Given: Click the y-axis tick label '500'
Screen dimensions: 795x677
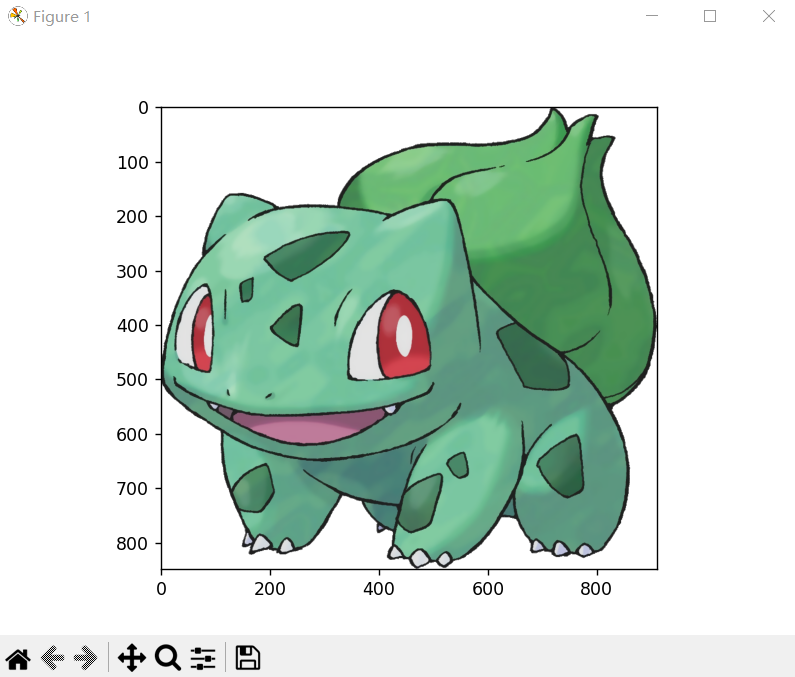Looking at the screenshot, I should 132,380.
